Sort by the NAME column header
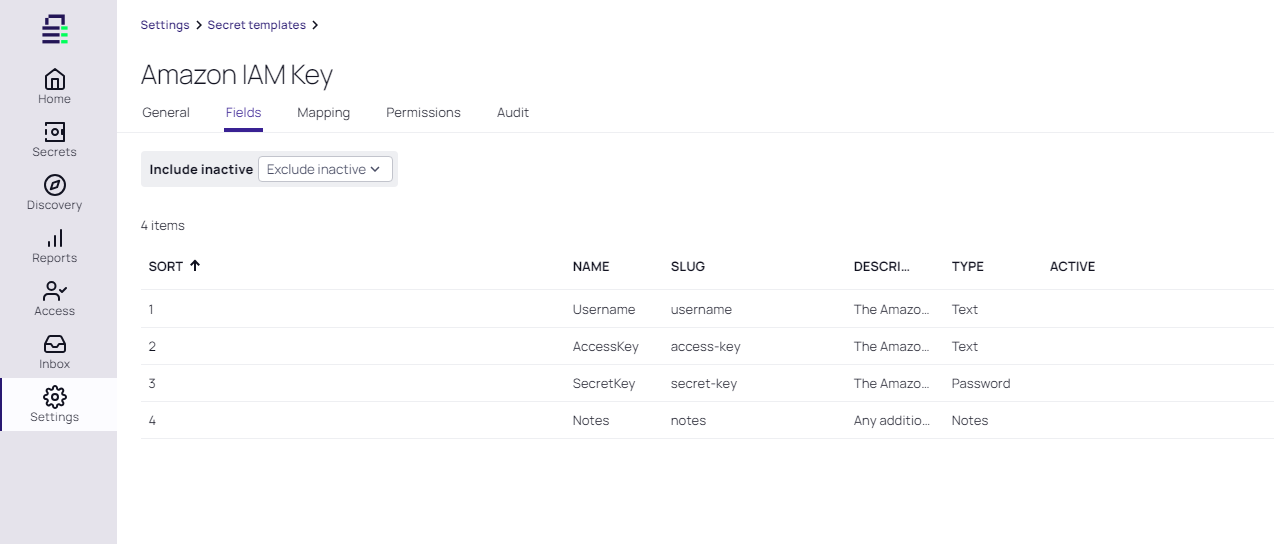Screen dimensions: 1274x544 [x=591, y=267]
